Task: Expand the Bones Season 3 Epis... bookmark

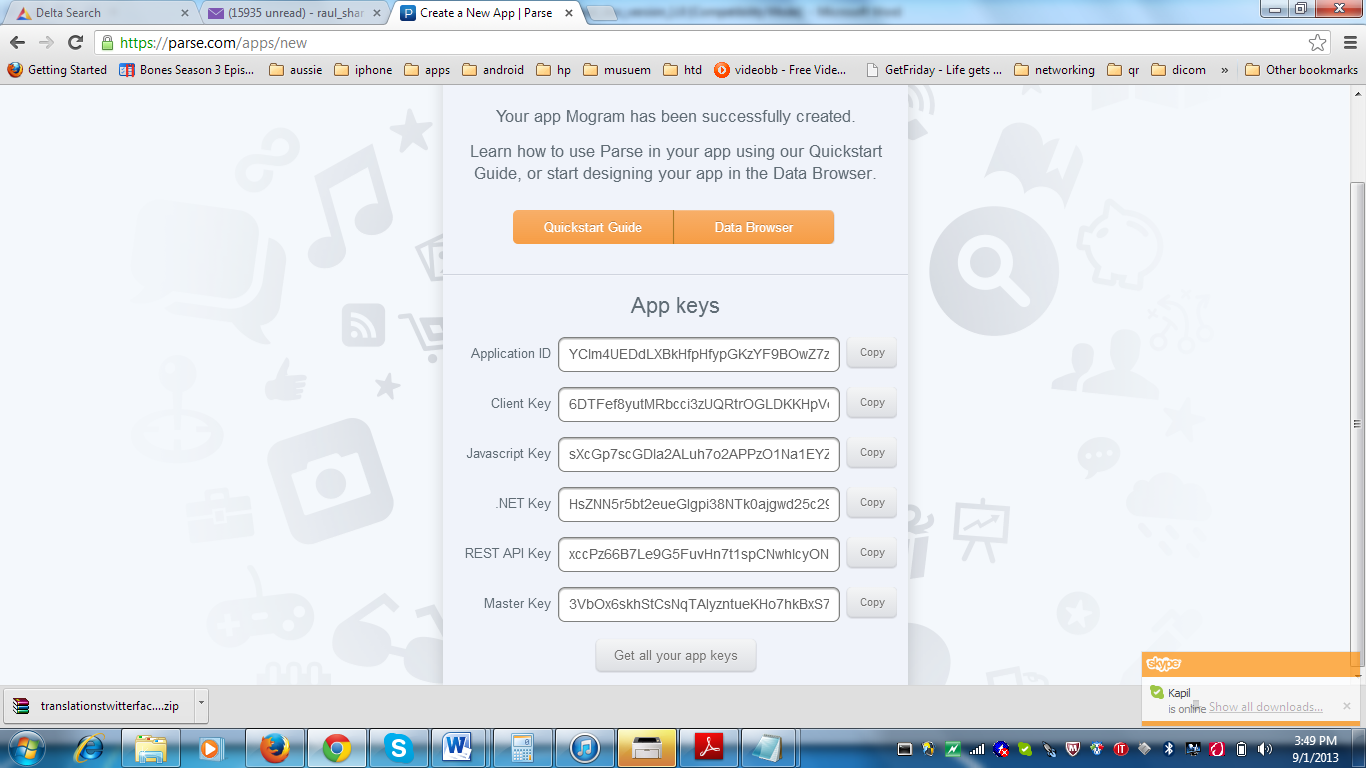Action: click(187, 70)
